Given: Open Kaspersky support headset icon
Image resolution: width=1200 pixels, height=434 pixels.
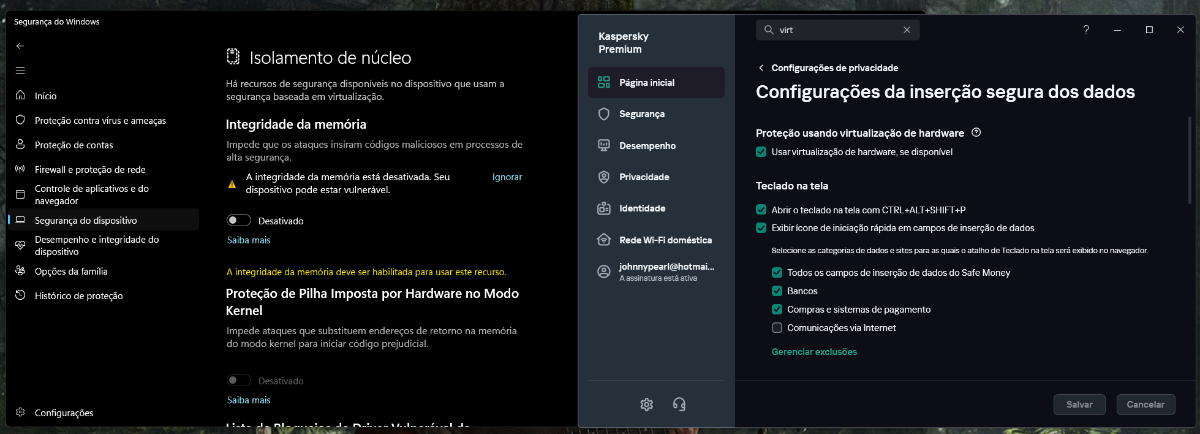Looking at the screenshot, I should click(x=680, y=404).
